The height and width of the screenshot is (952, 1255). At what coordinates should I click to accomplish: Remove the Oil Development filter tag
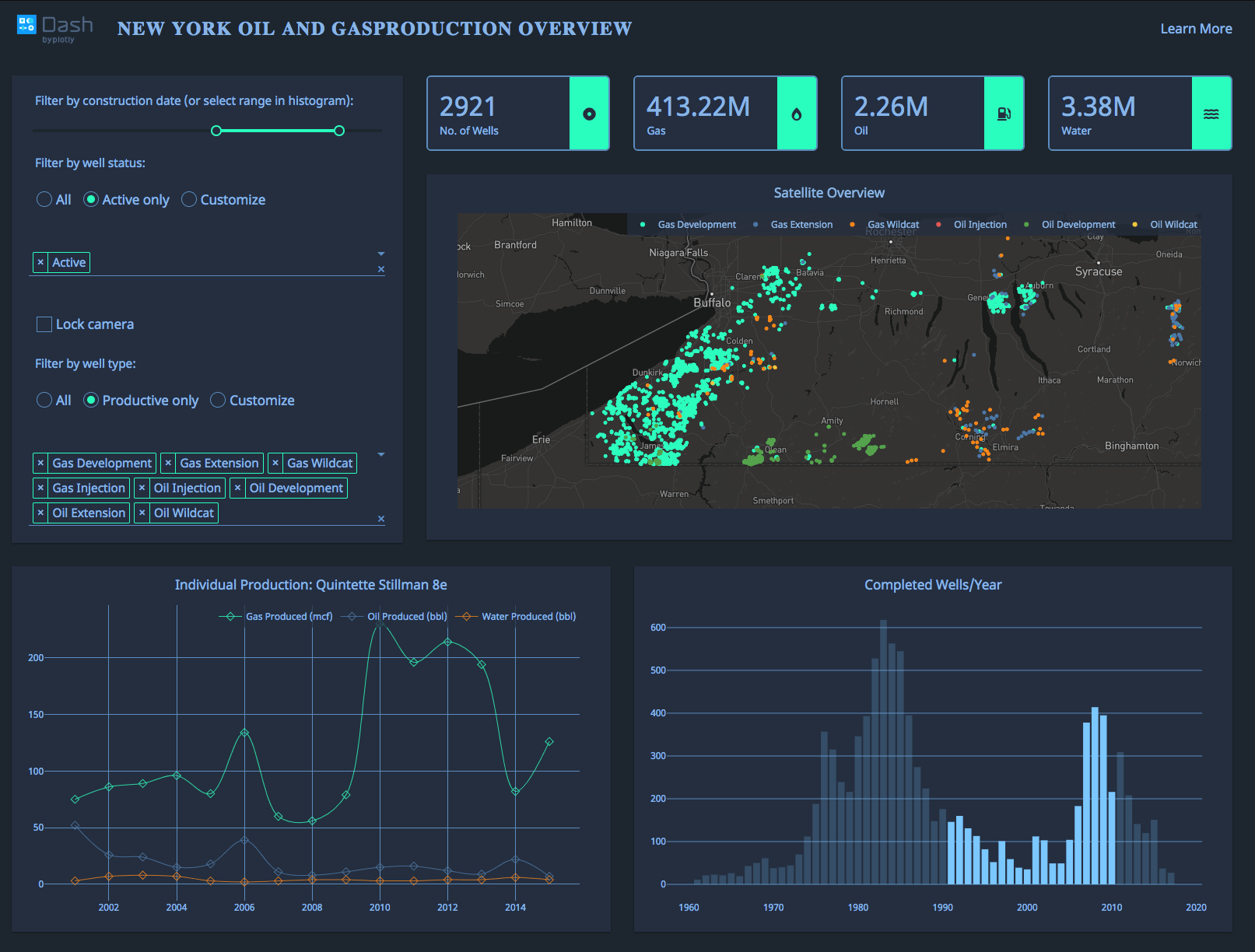(238, 488)
